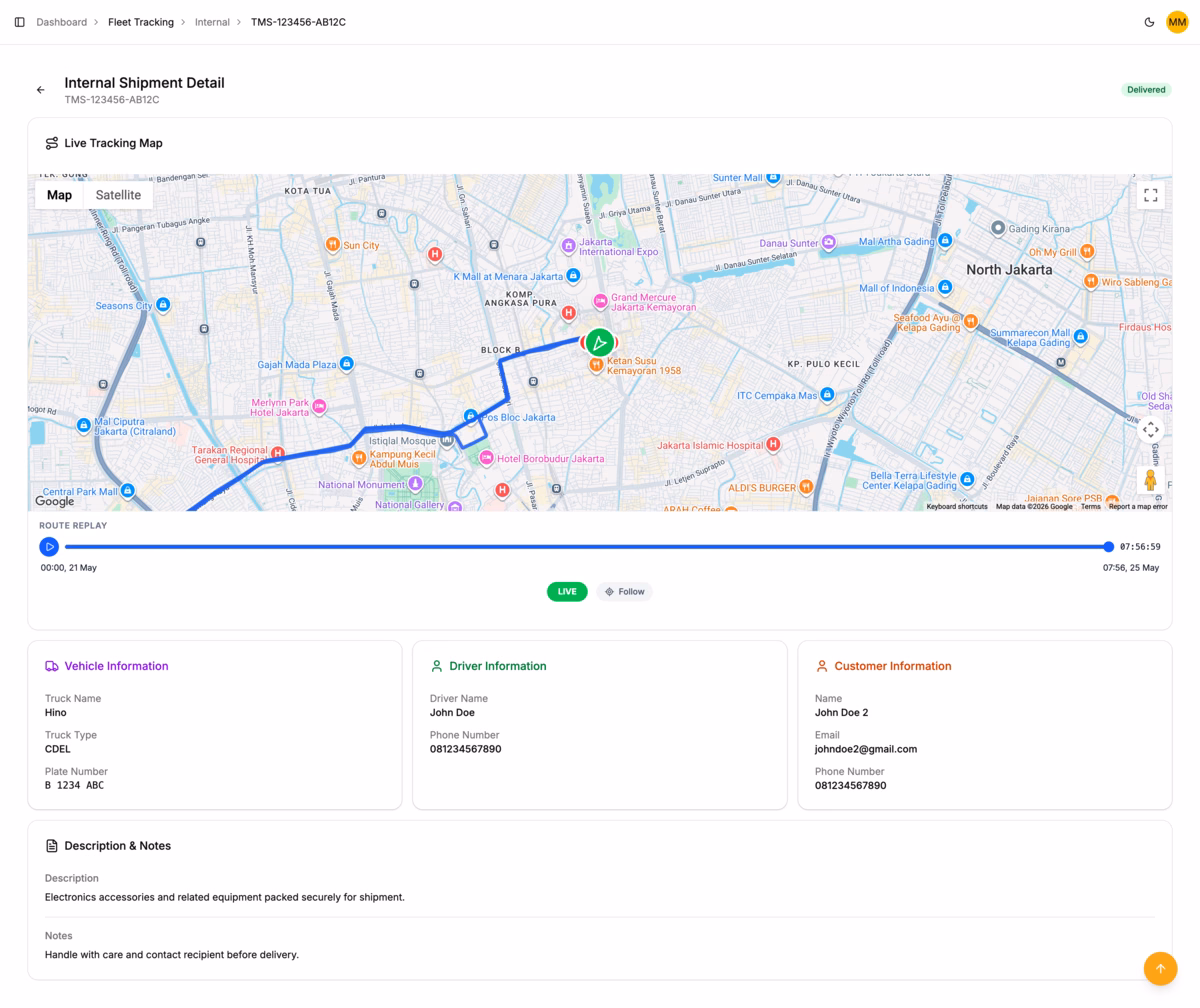
Task: Click the Hotel Borobudur Jakarta marker
Action: point(486,458)
